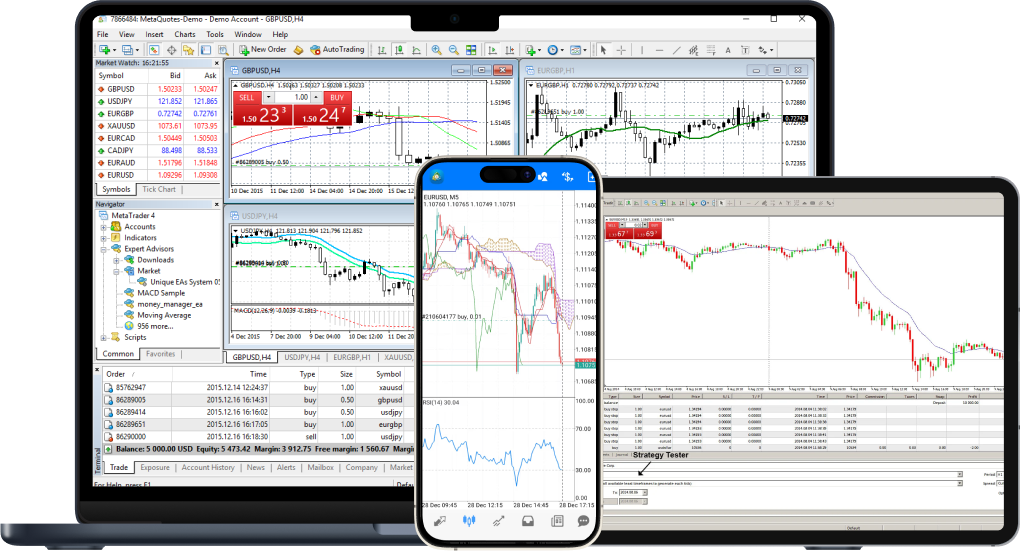Tap the phone's objects shapes icon

click(543, 177)
